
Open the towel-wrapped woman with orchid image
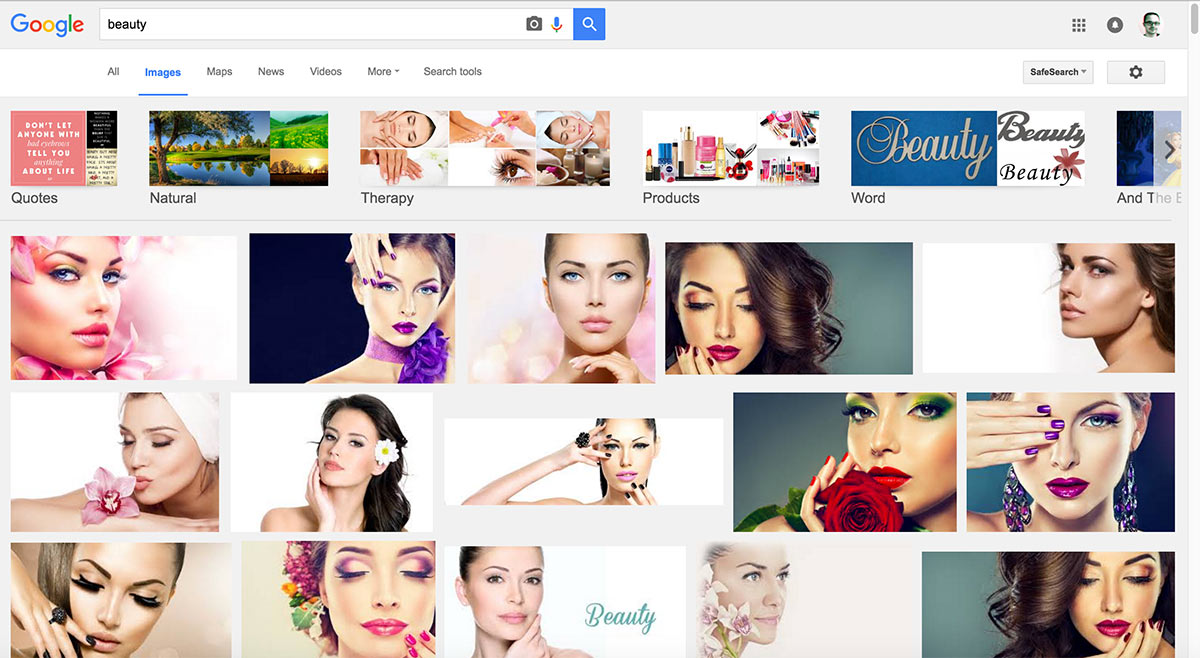pos(115,462)
